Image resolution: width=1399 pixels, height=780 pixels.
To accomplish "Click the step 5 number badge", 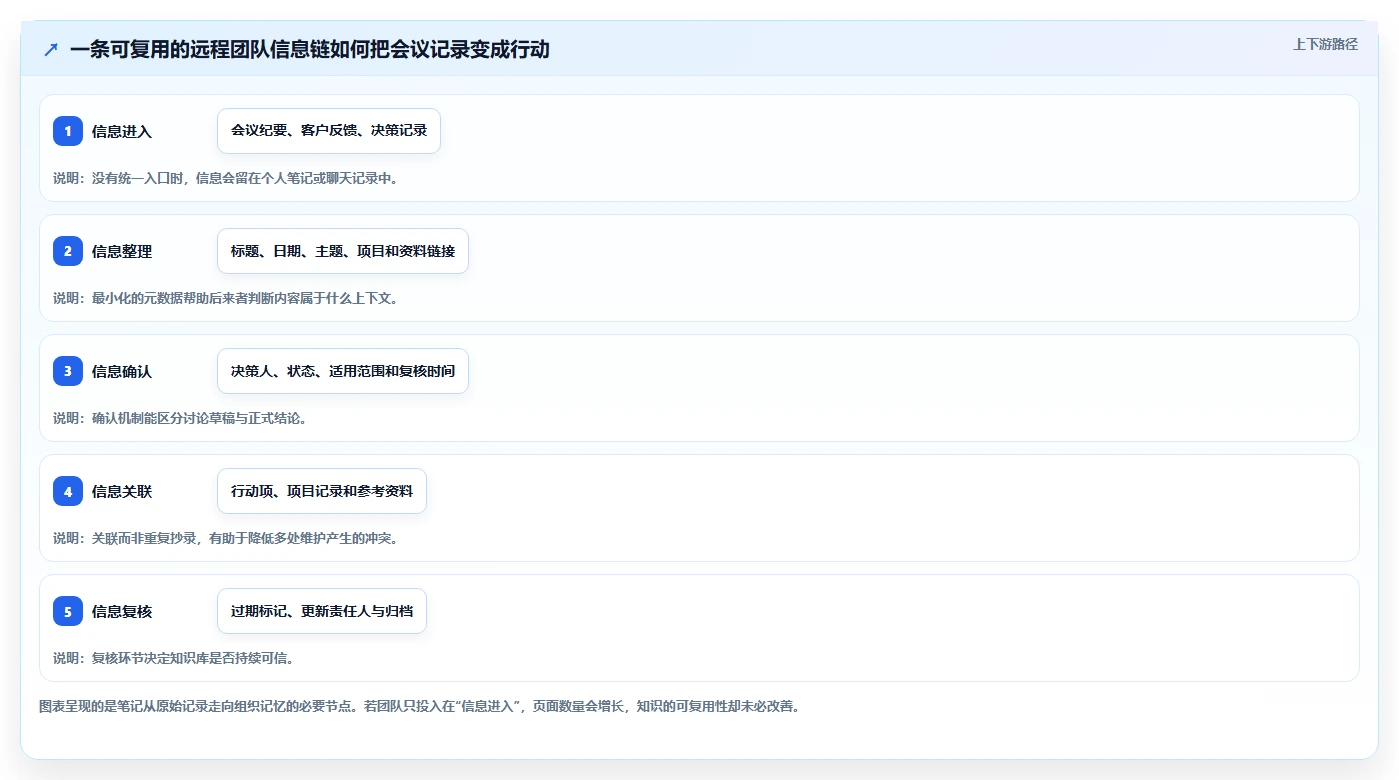I will [68, 611].
